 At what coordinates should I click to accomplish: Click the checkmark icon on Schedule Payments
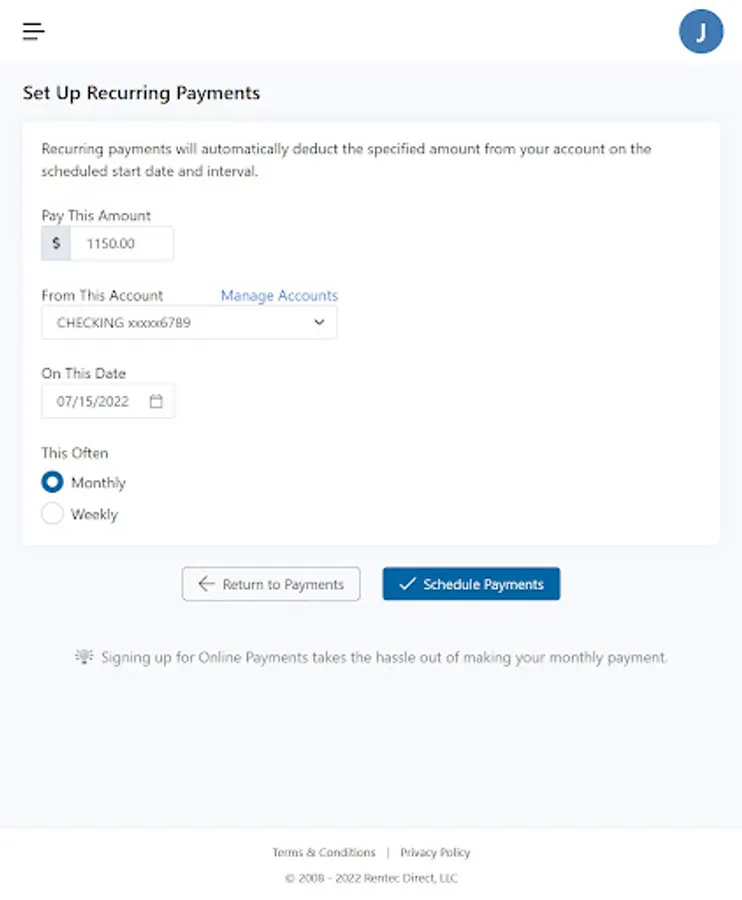[406, 584]
